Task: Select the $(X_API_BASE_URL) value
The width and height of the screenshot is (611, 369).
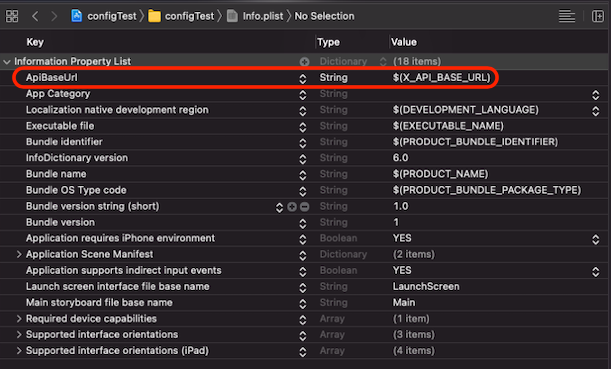Action: pos(441,78)
